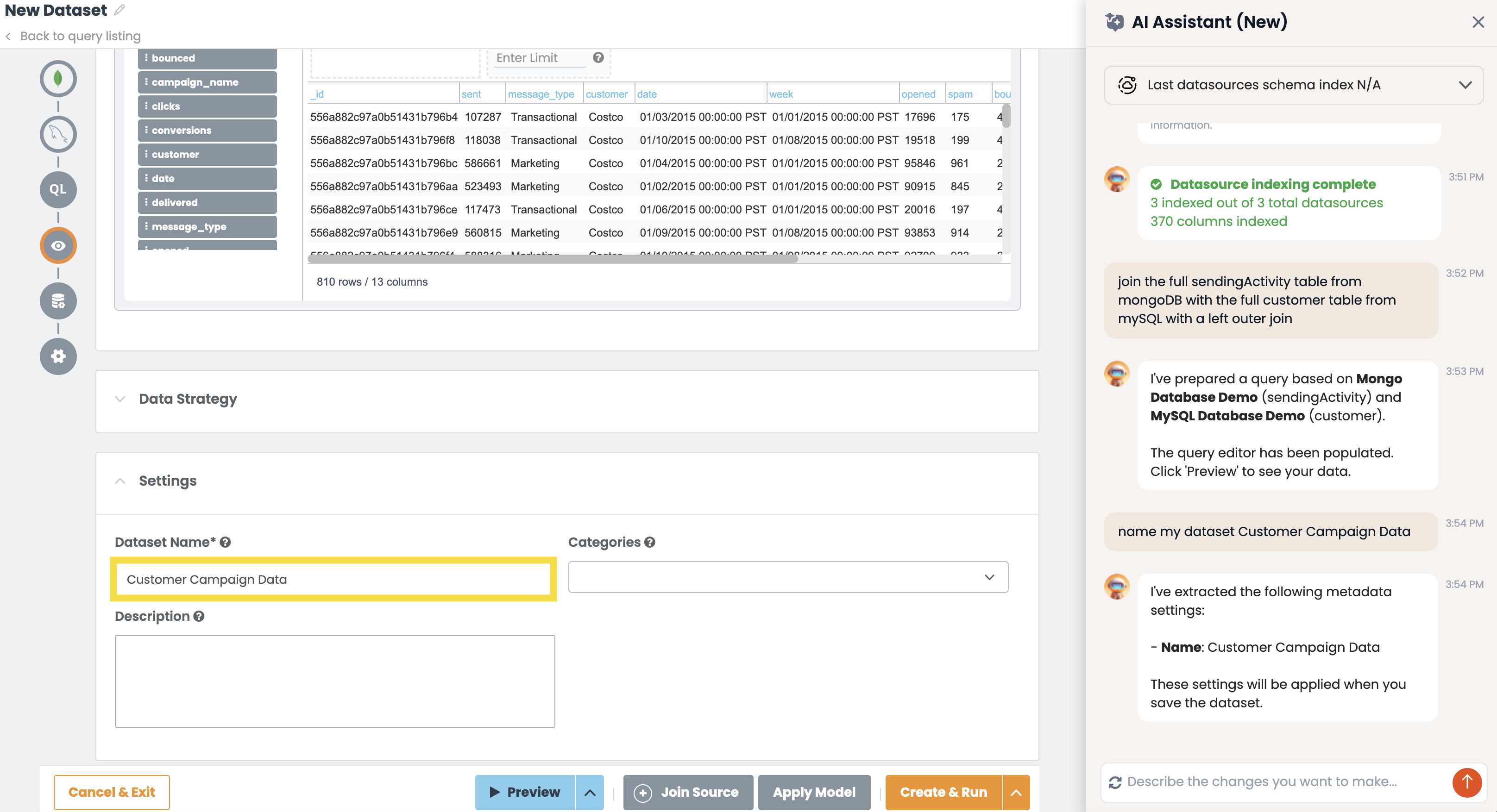This screenshot has height=812, width=1497.
Task: Click the help icon next to Dataset Name
Action: click(226, 542)
